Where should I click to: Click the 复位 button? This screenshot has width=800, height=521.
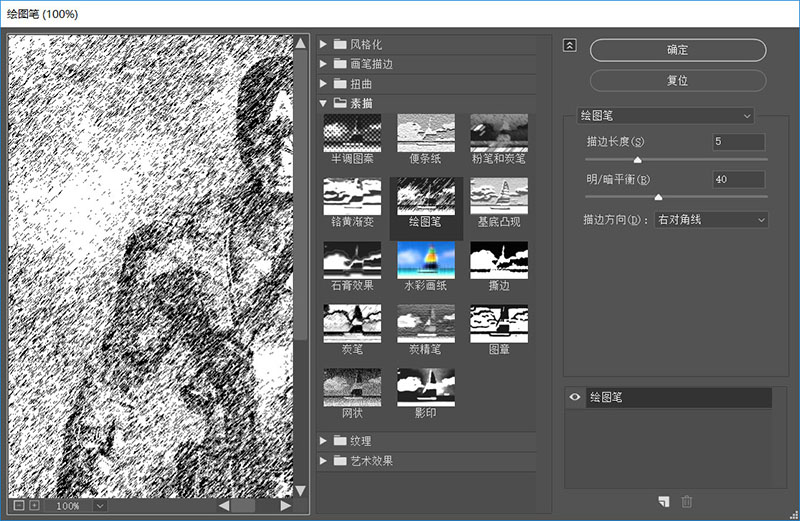click(678, 81)
